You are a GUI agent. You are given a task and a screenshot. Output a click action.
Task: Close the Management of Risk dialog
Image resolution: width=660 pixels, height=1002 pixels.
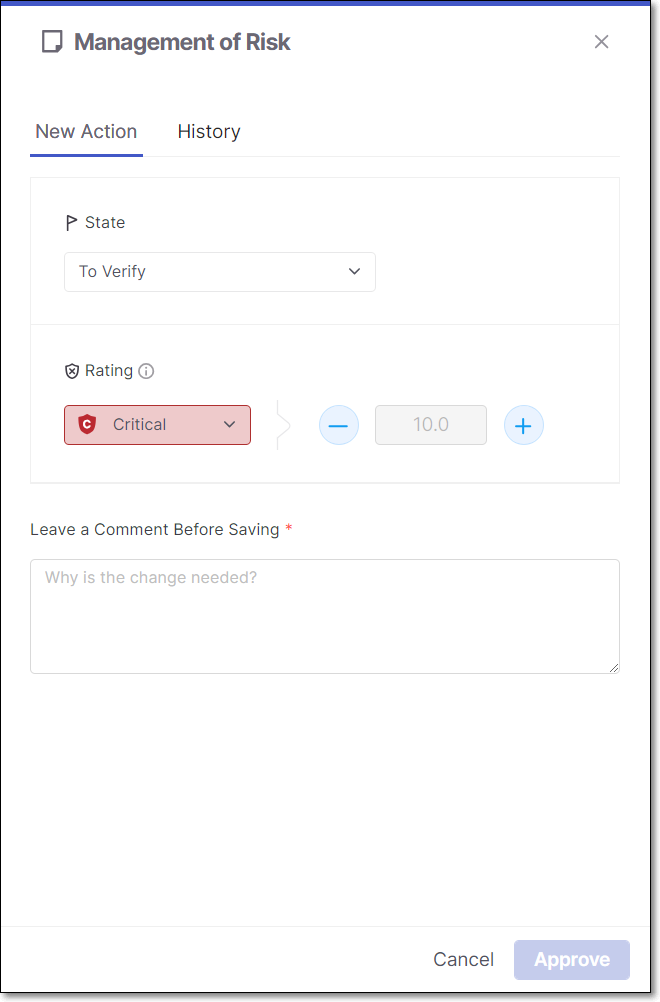601,42
